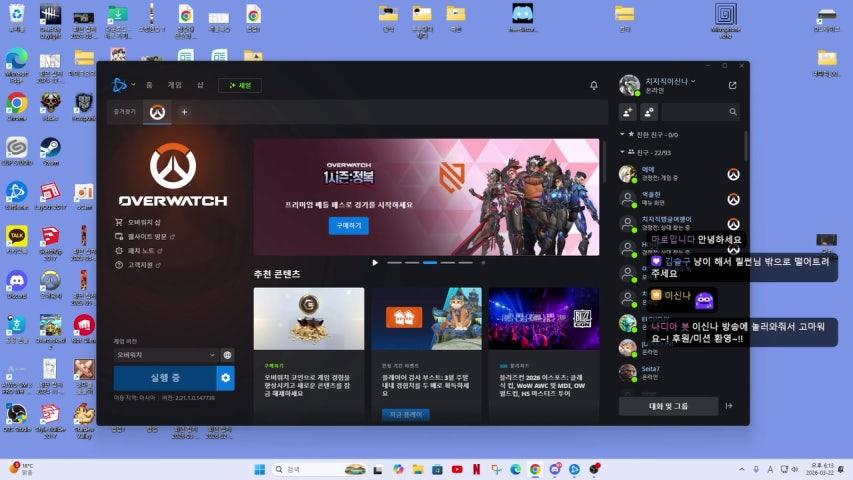Click 지금 플레이 button on middle card
This screenshot has height=480, width=853.
(406, 414)
